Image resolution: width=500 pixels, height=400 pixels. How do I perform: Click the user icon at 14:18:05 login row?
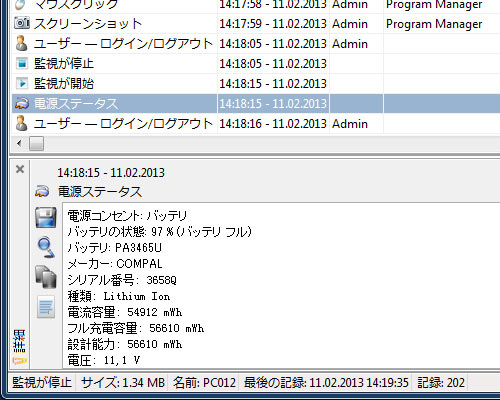(22, 44)
